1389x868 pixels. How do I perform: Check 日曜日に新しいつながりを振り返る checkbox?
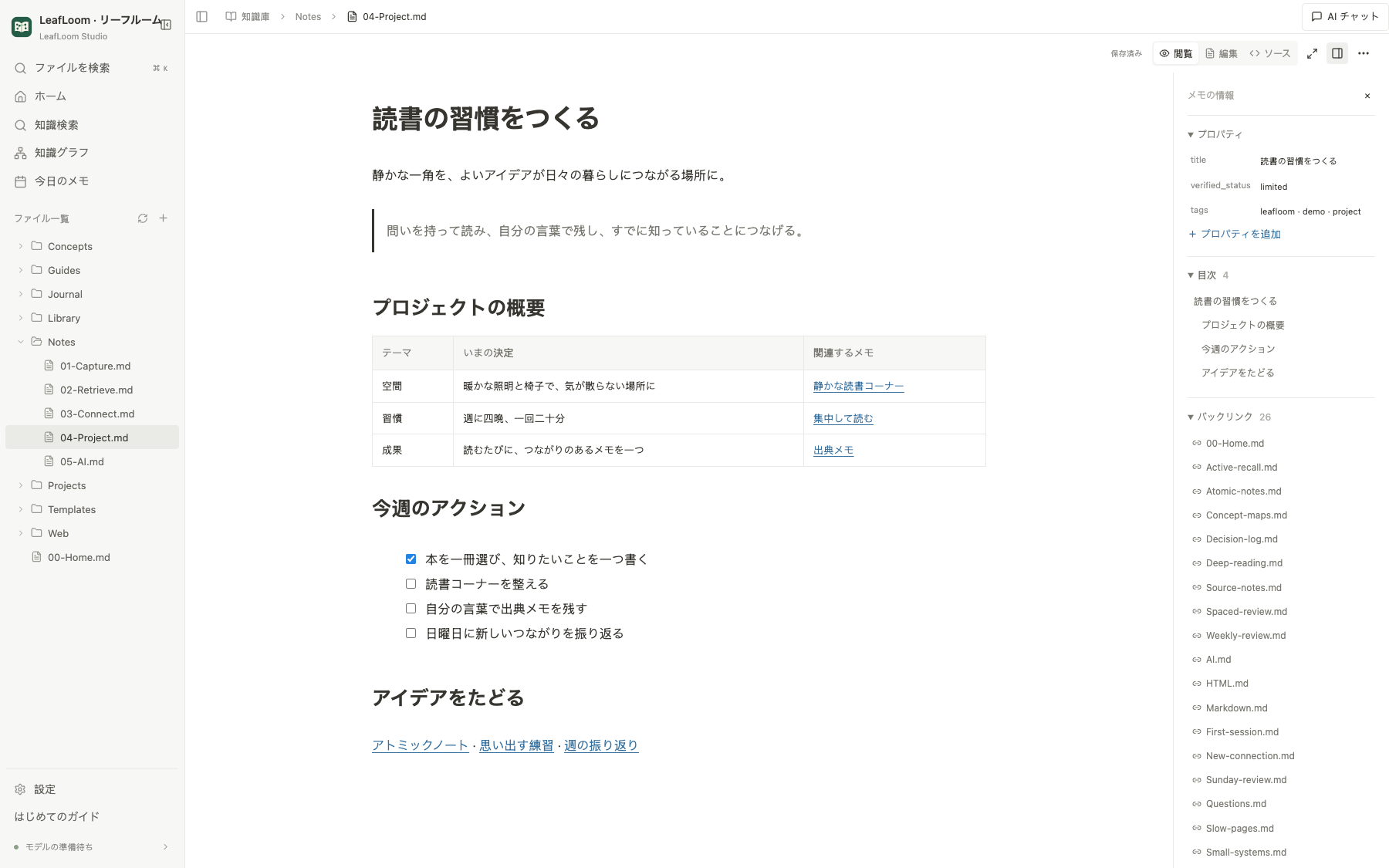coord(411,633)
